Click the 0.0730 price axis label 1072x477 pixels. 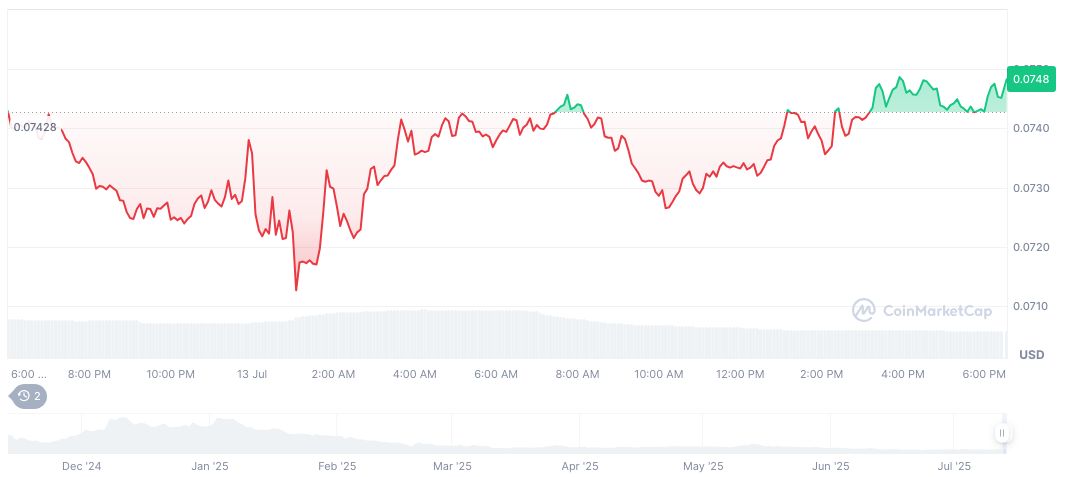1030,188
